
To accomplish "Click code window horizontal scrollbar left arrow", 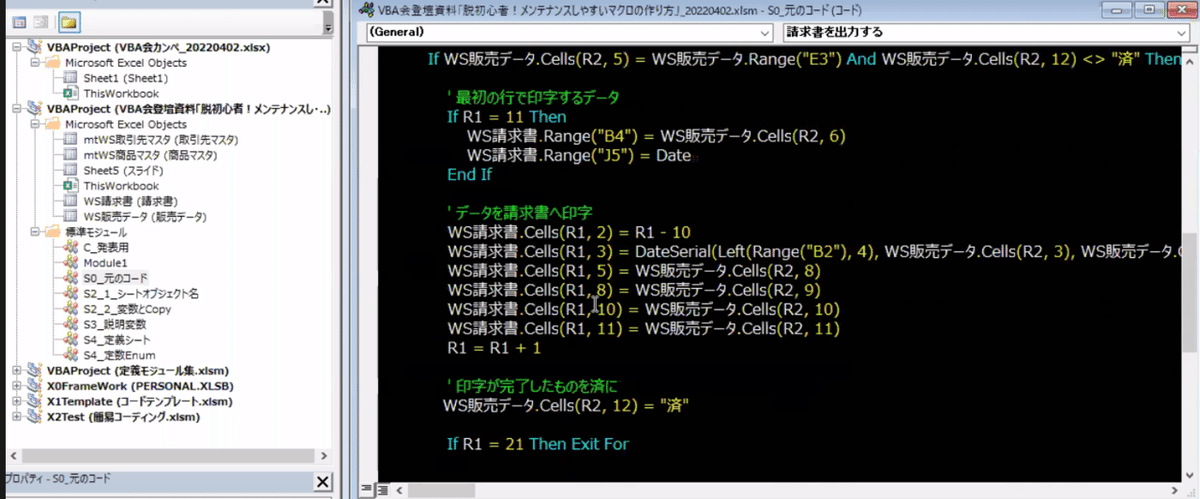I will (401, 489).
